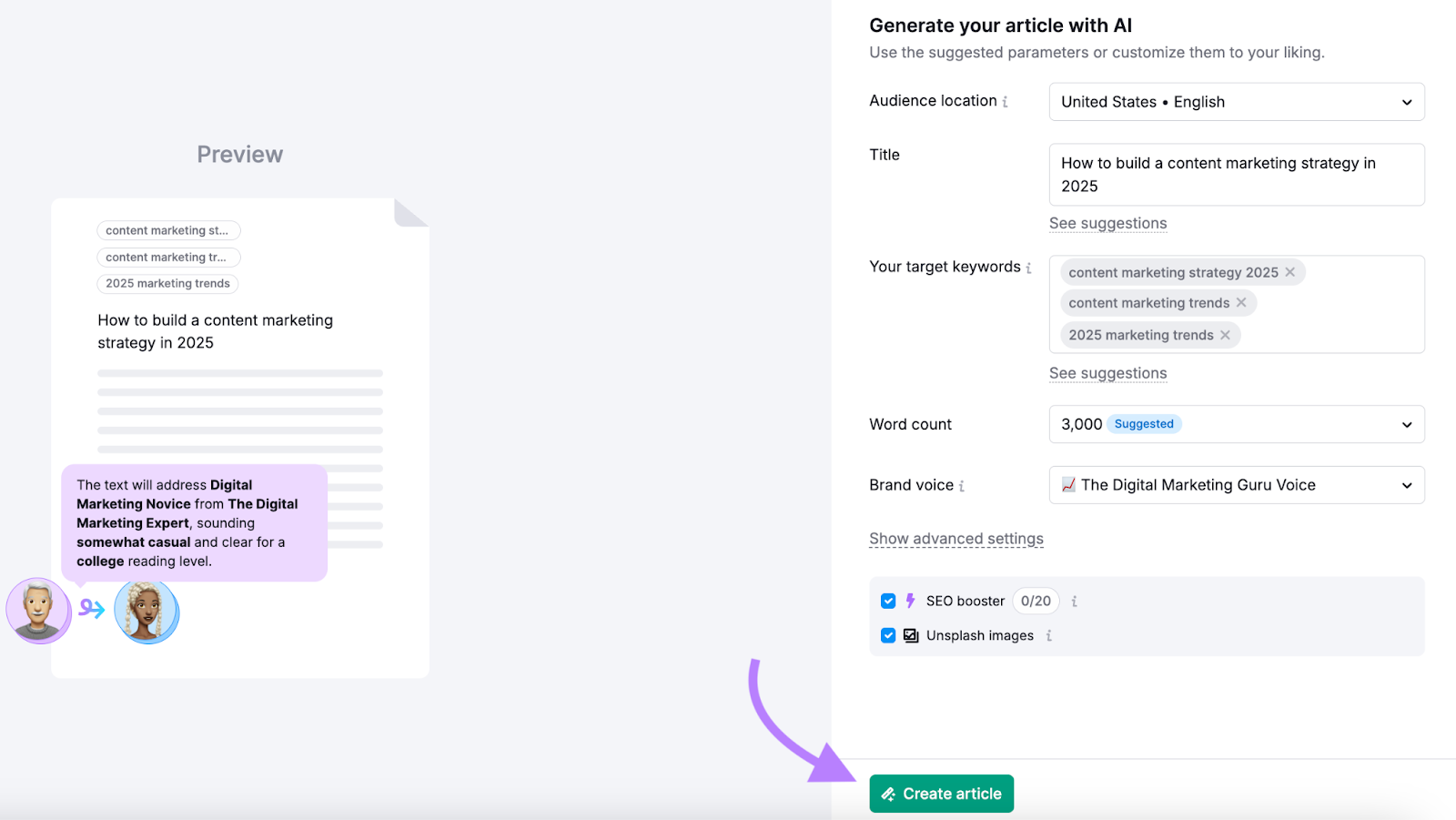Click the info icon beside Unsplash images

point(1047,635)
